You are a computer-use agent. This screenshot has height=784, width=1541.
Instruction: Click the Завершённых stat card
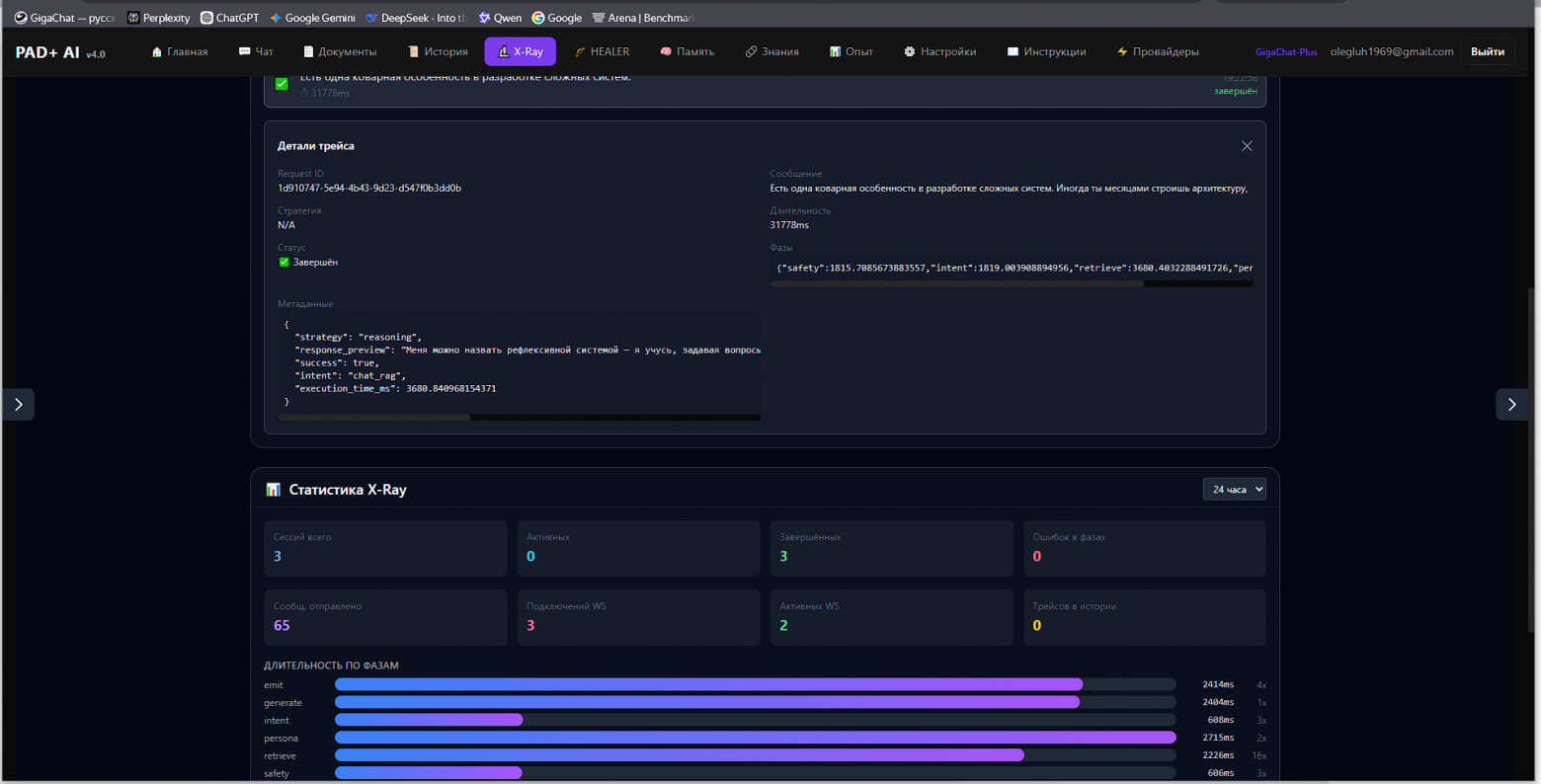892,548
